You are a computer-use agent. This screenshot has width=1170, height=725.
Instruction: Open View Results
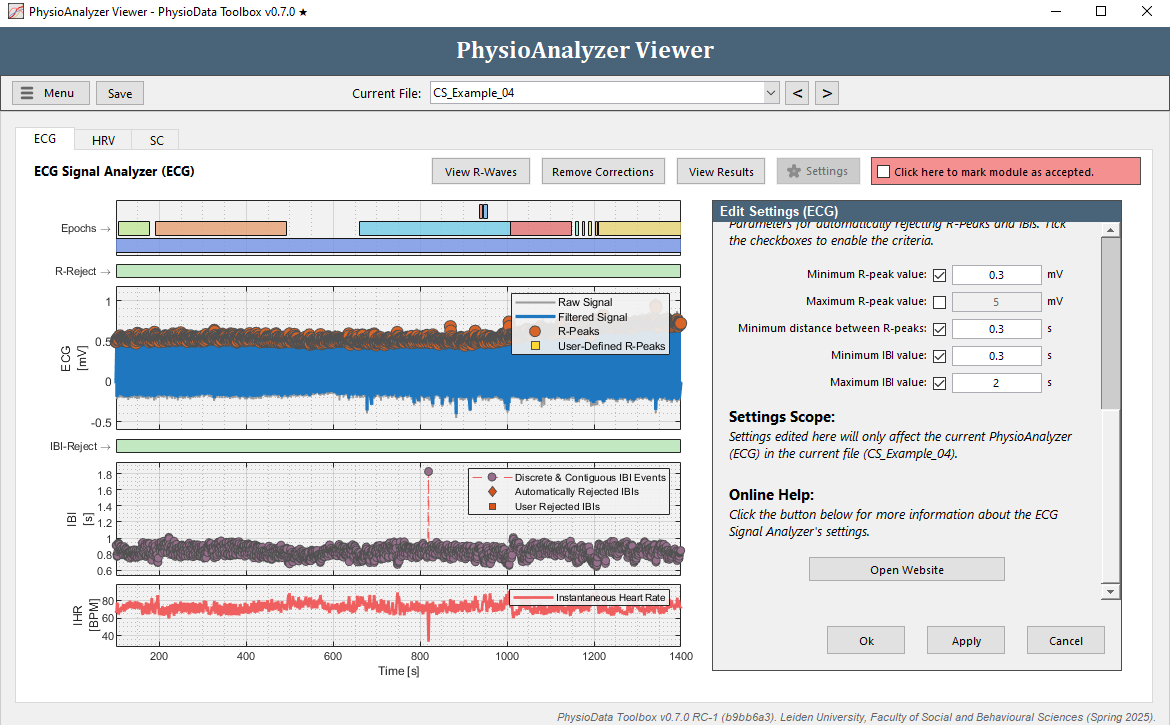[x=721, y=172]
